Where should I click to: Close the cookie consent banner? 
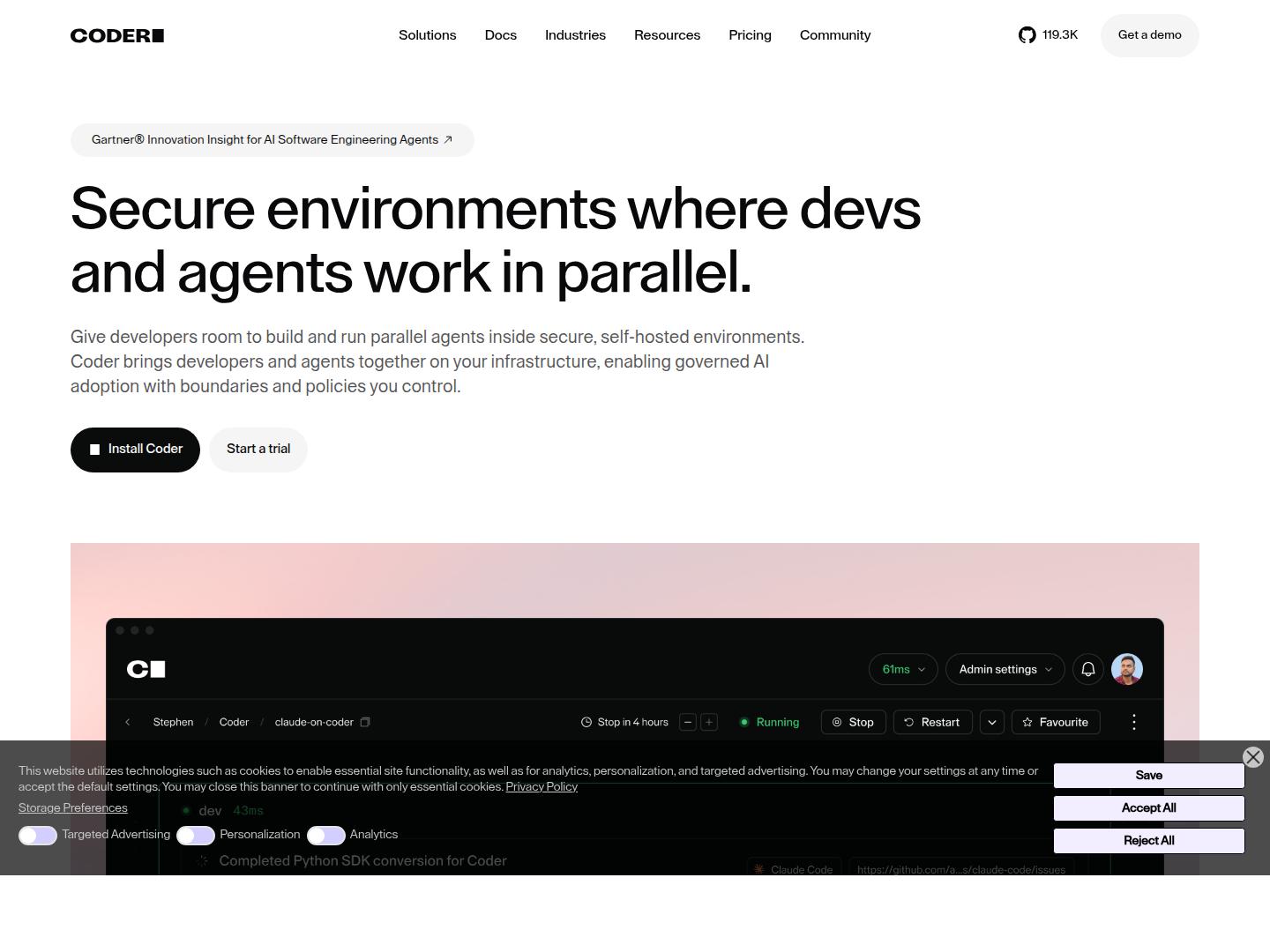(x=1253, y=757)
